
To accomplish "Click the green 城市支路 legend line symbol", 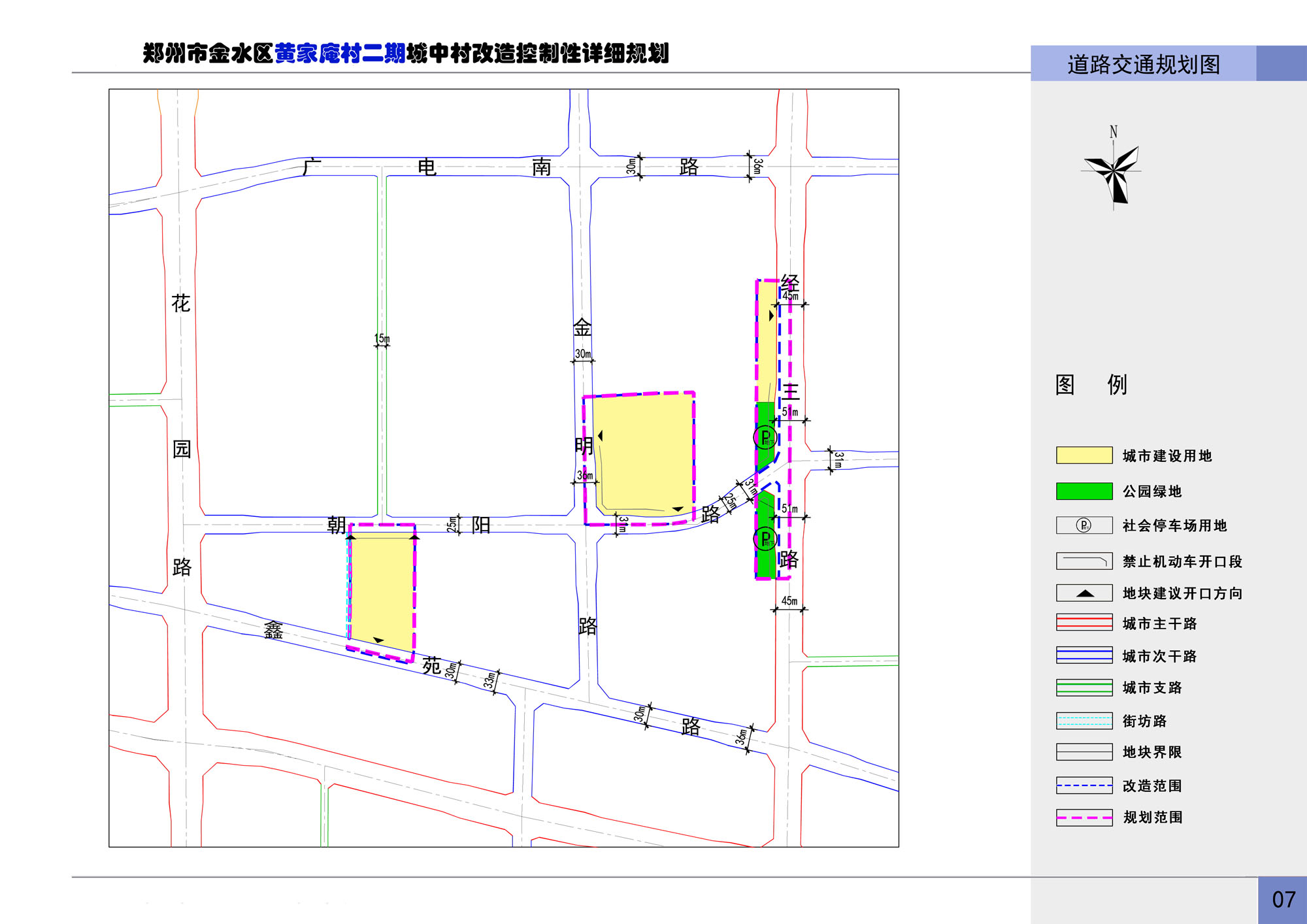I will coord(1084,687).
